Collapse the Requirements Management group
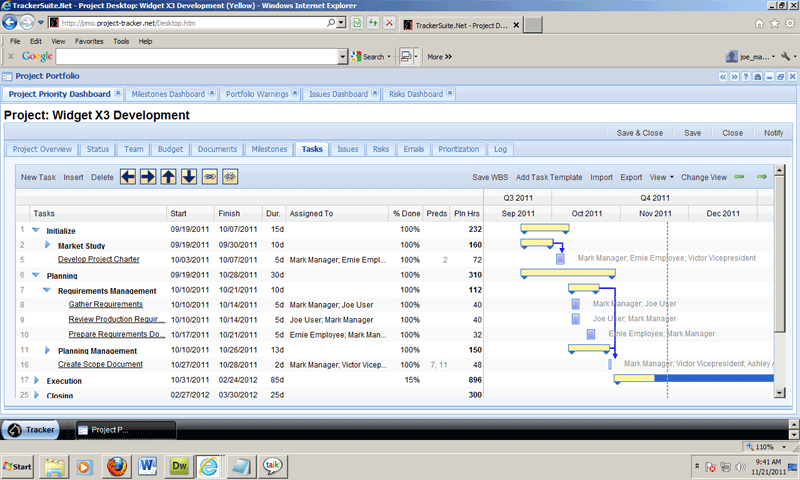 coord(47,290)
